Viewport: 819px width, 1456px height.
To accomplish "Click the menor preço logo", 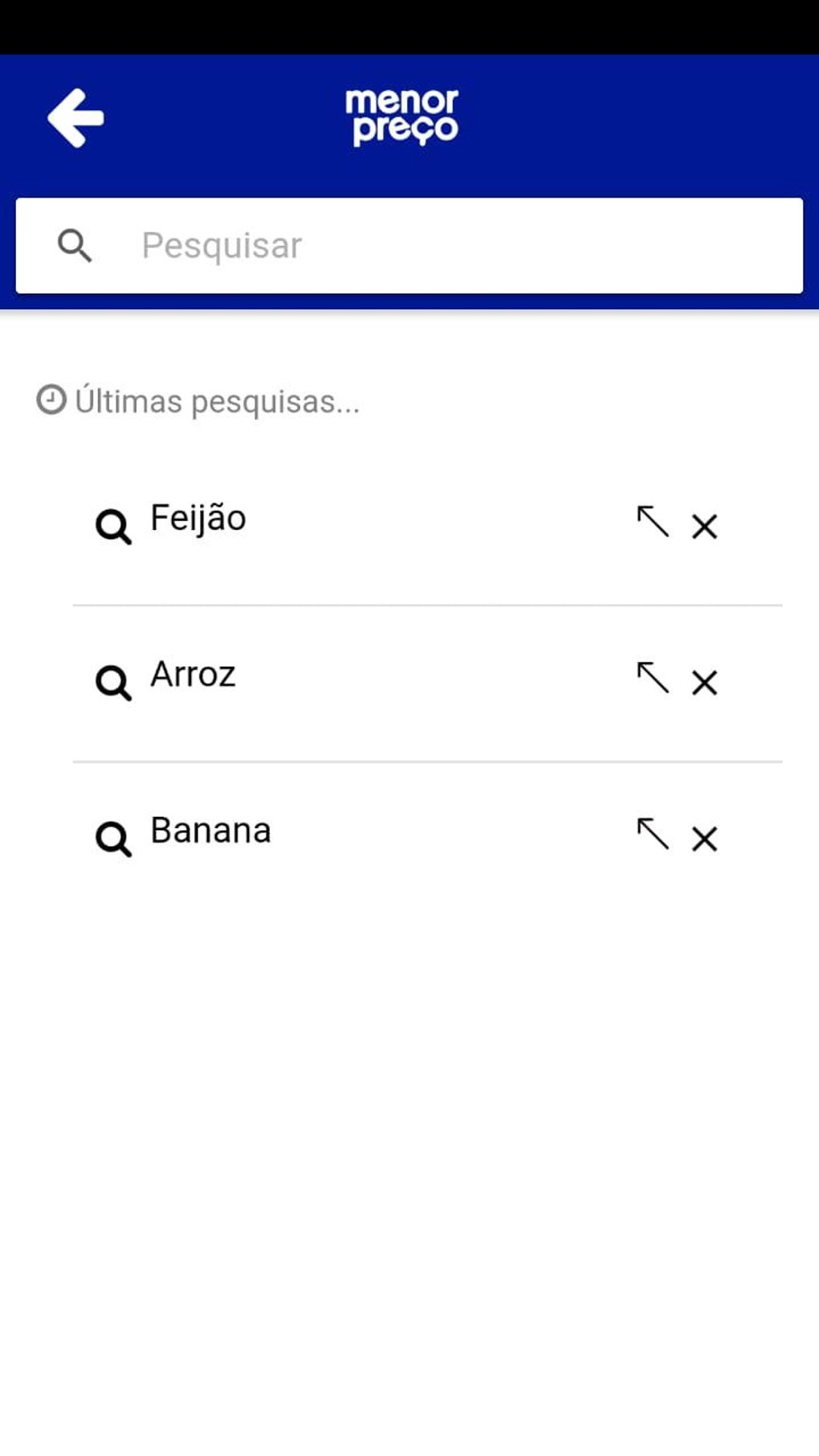I will pos(401,117).
